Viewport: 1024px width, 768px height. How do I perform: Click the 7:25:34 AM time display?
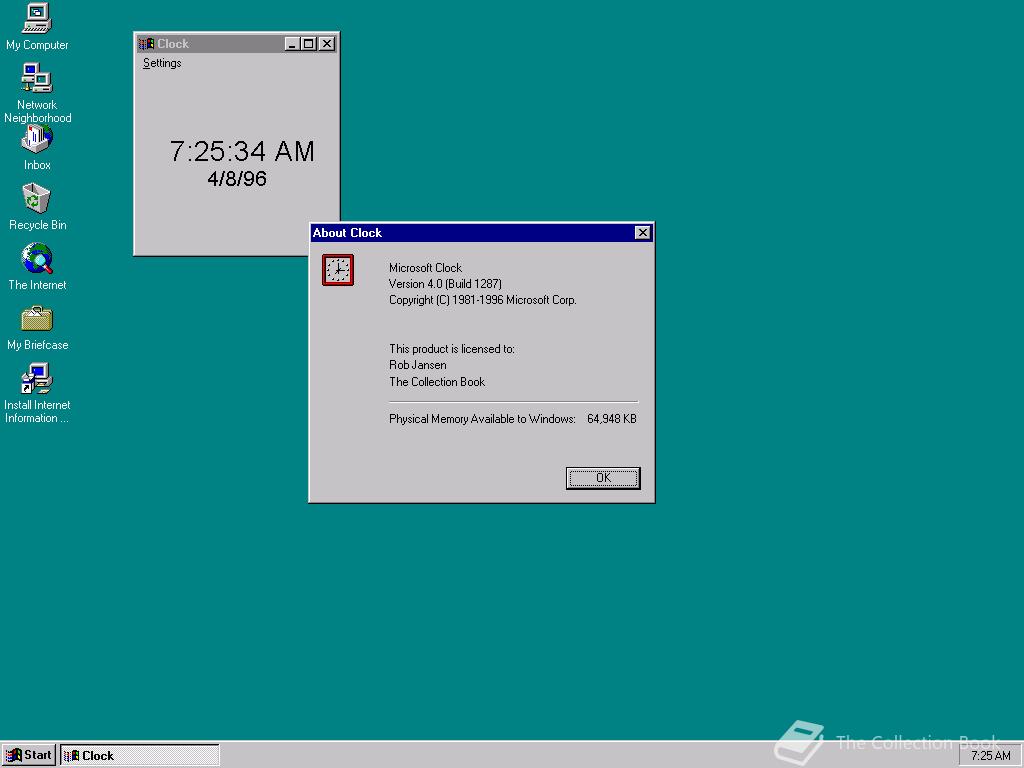pyautogui.click(x=242, y=152)
